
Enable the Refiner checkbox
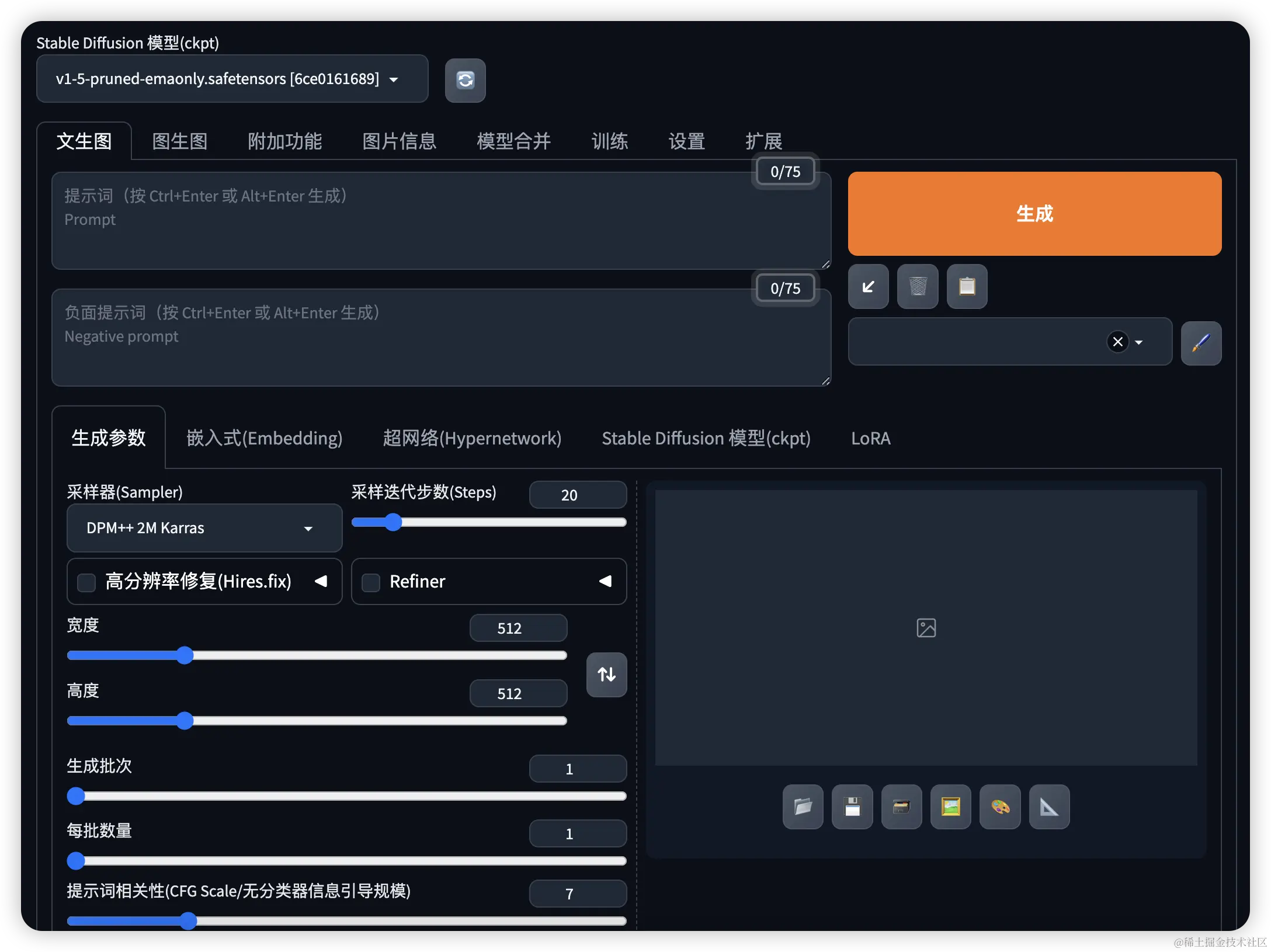point(371,582)
